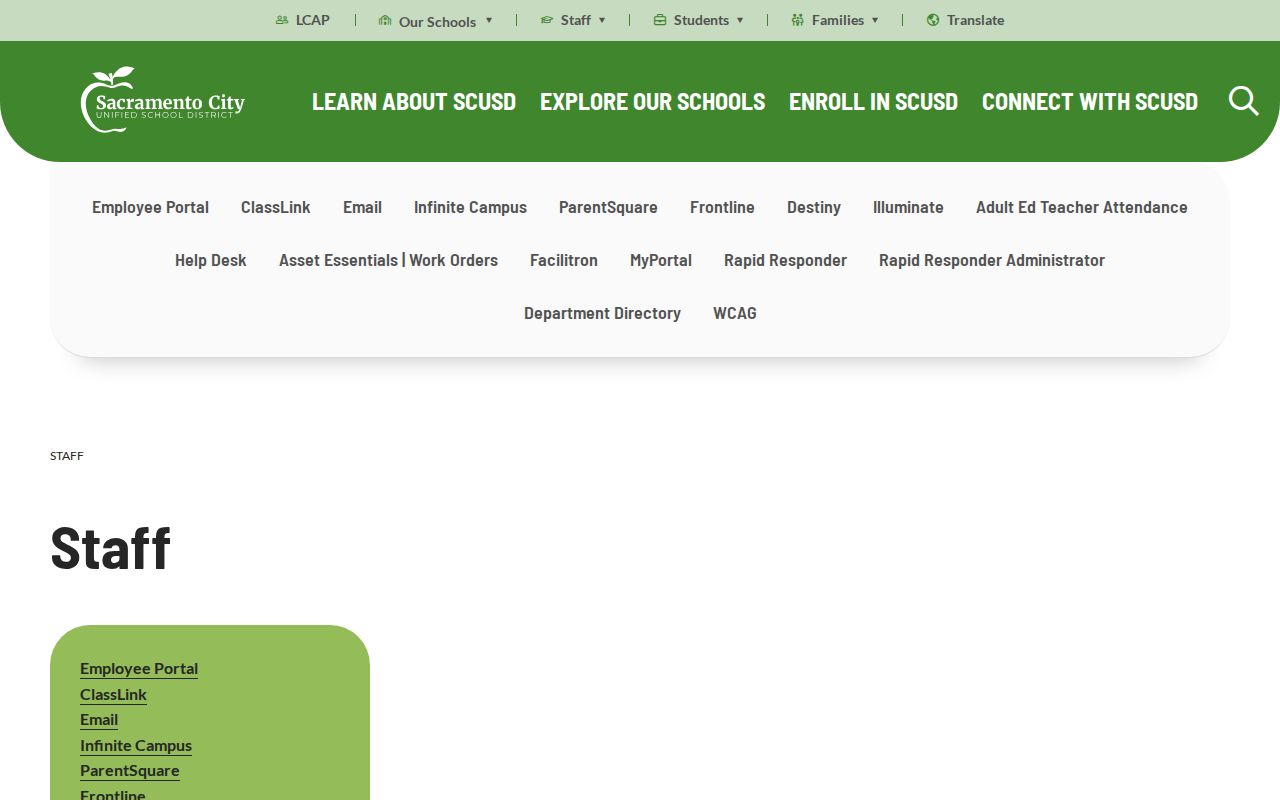Open the Facilitron link
Screen dimensions: 1280x800
pyautogui.click(x=564, y=260)
